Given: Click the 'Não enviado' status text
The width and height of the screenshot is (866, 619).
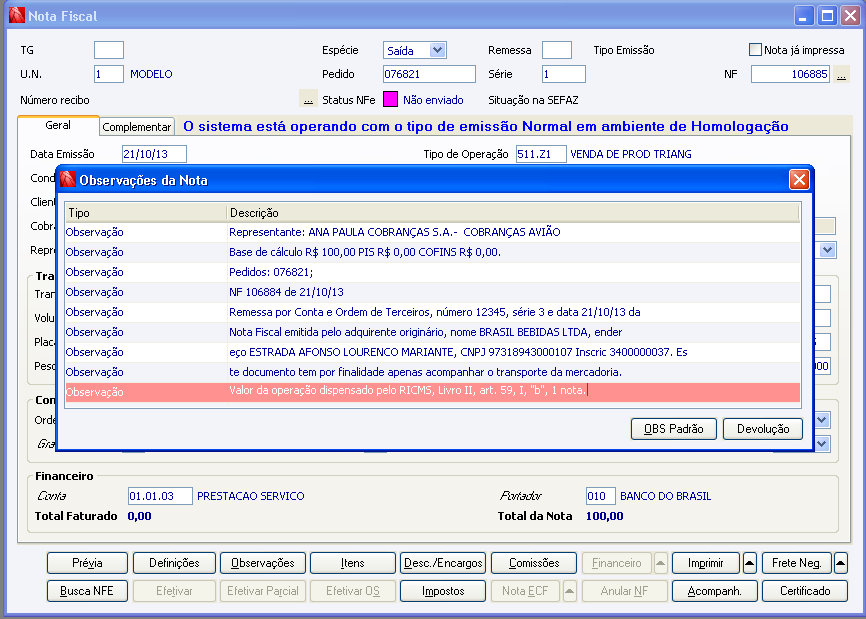Looking at the screenshot, I should point(433,100).
